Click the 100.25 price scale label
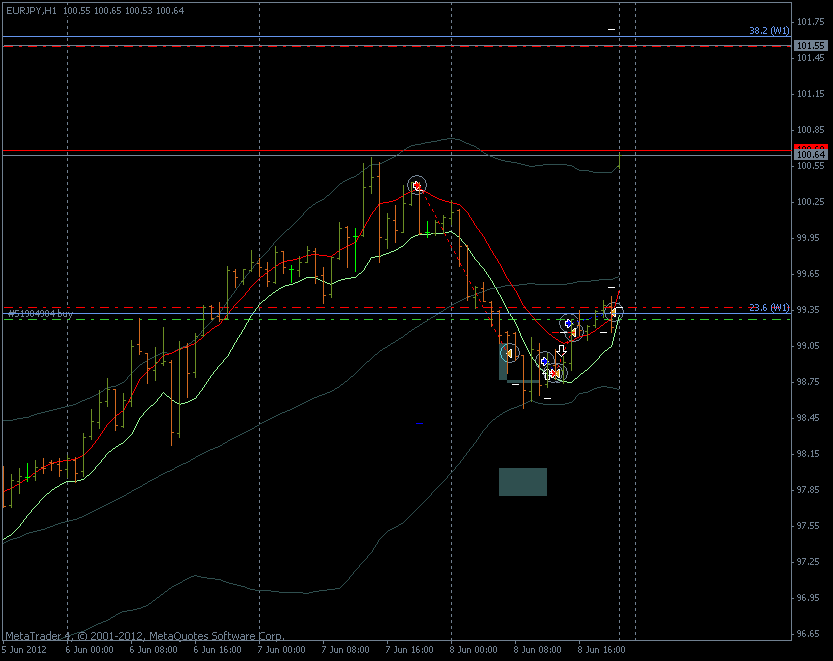 point(811,202)
